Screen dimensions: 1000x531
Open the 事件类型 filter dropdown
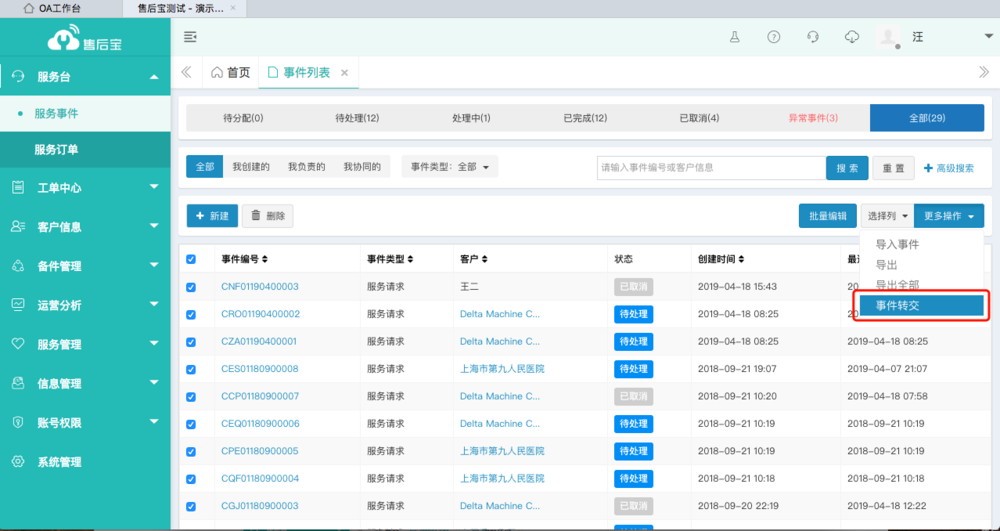pos(450,167)
